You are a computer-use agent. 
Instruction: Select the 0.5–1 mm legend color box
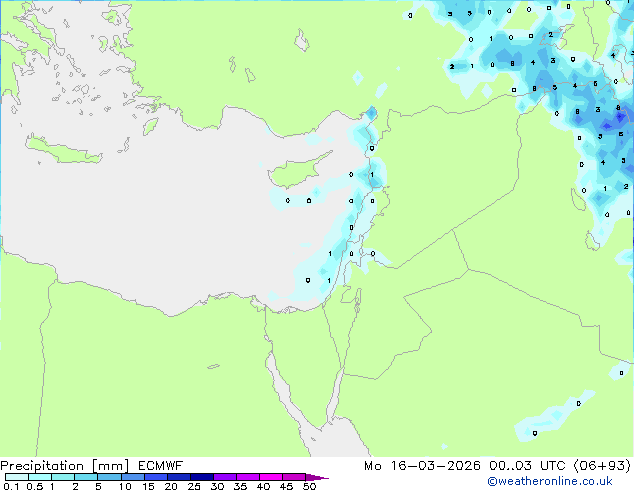coord(40,477)
